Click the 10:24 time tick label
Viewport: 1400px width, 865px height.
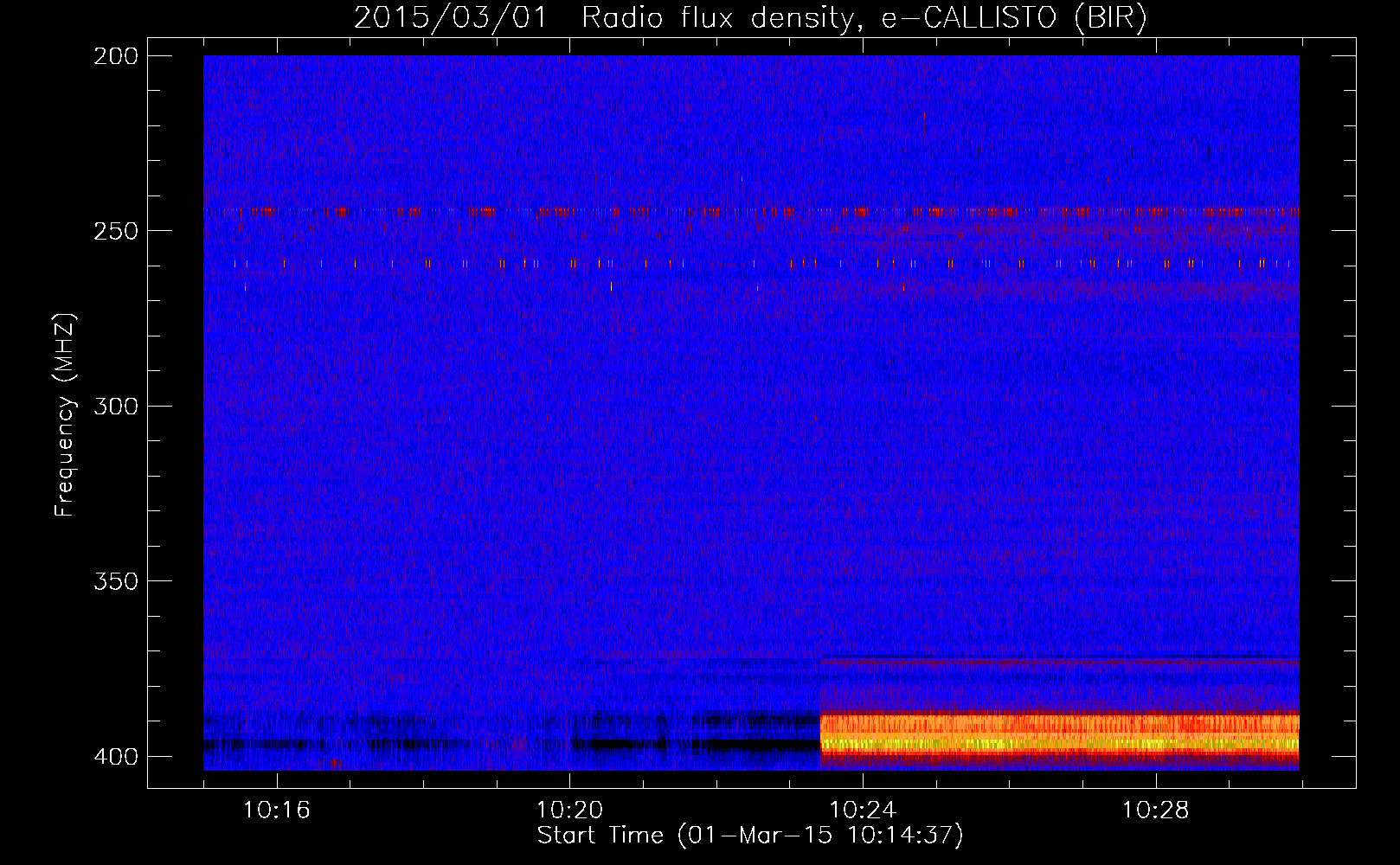[x=863, y=811]
